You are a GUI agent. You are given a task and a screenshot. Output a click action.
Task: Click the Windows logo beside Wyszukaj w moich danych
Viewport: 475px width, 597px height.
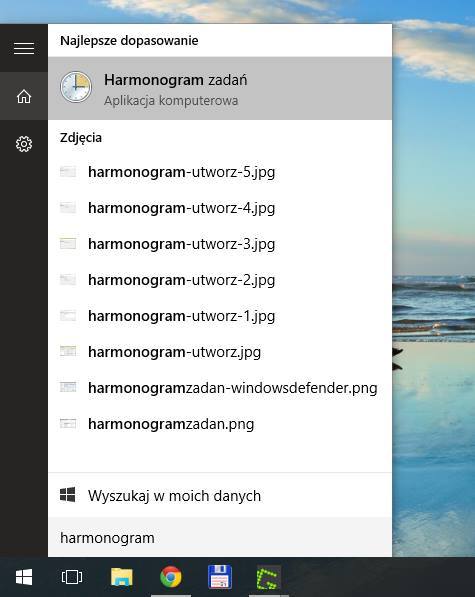[x=67, y=495]
